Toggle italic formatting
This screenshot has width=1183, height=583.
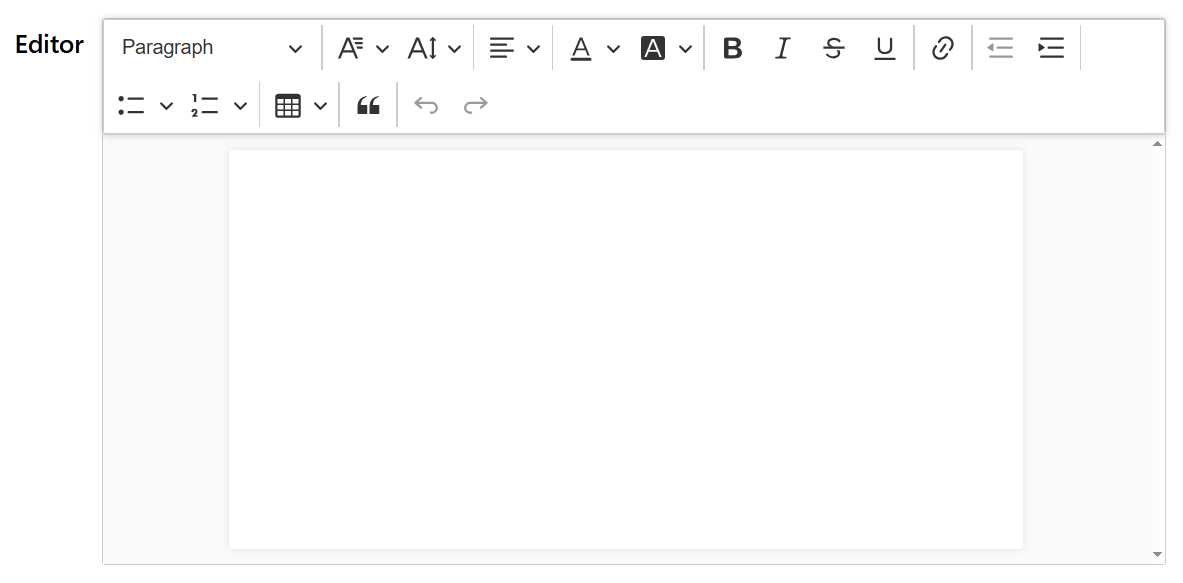783,48
